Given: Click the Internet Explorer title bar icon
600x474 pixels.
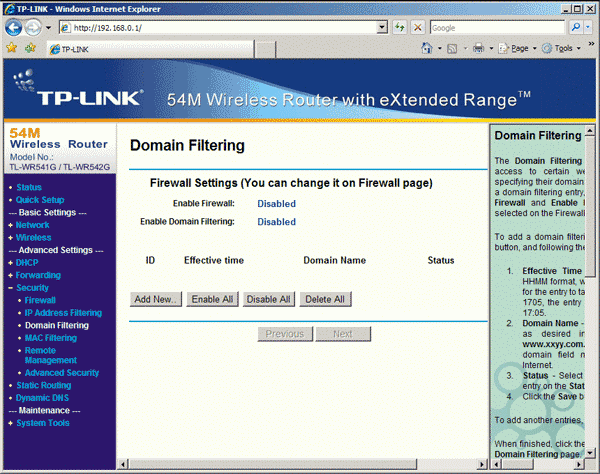Looking at the screenshot, I should 10,9.
